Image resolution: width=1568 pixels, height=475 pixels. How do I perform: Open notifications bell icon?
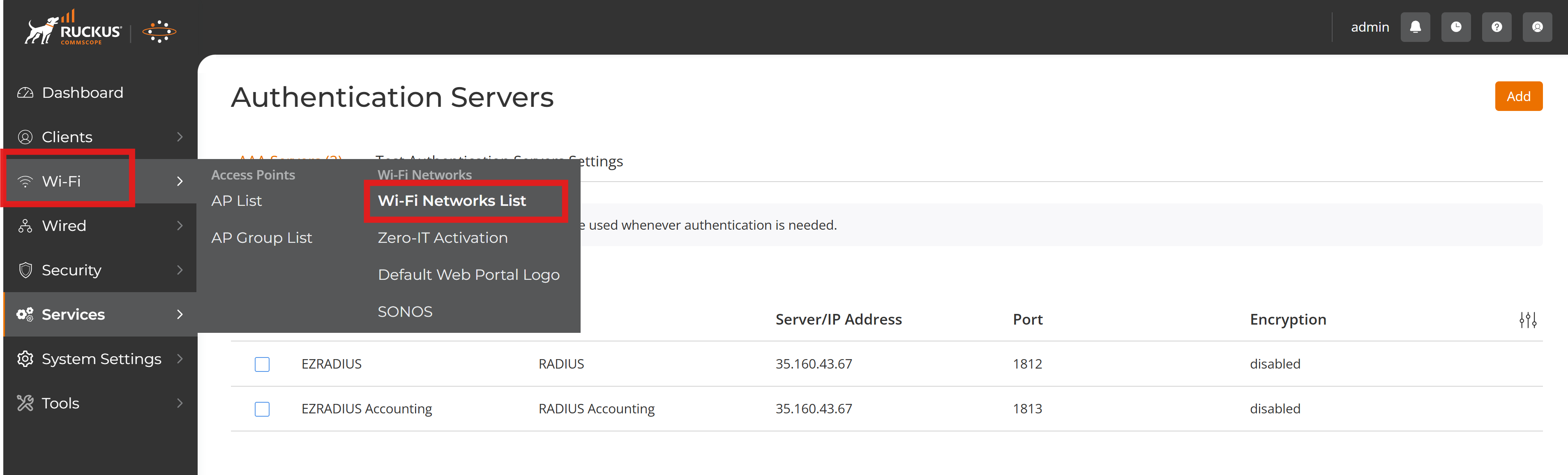tap(1415, 27)
